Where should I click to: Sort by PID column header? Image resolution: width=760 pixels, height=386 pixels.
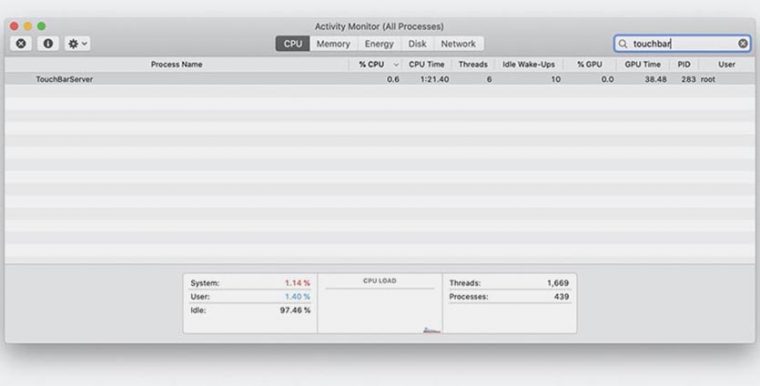click(684, 64)
